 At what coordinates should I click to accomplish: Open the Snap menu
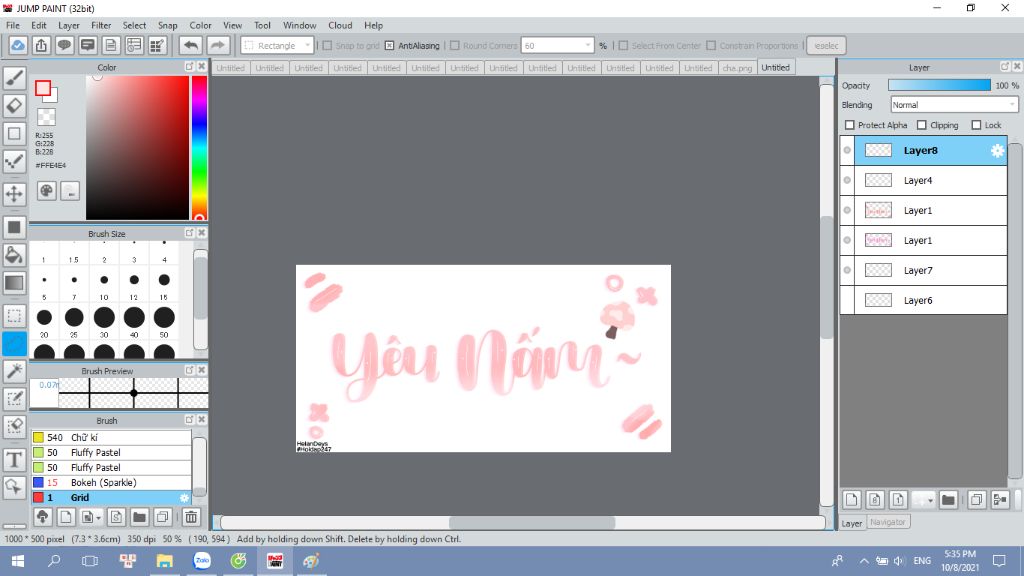(167, 25)
